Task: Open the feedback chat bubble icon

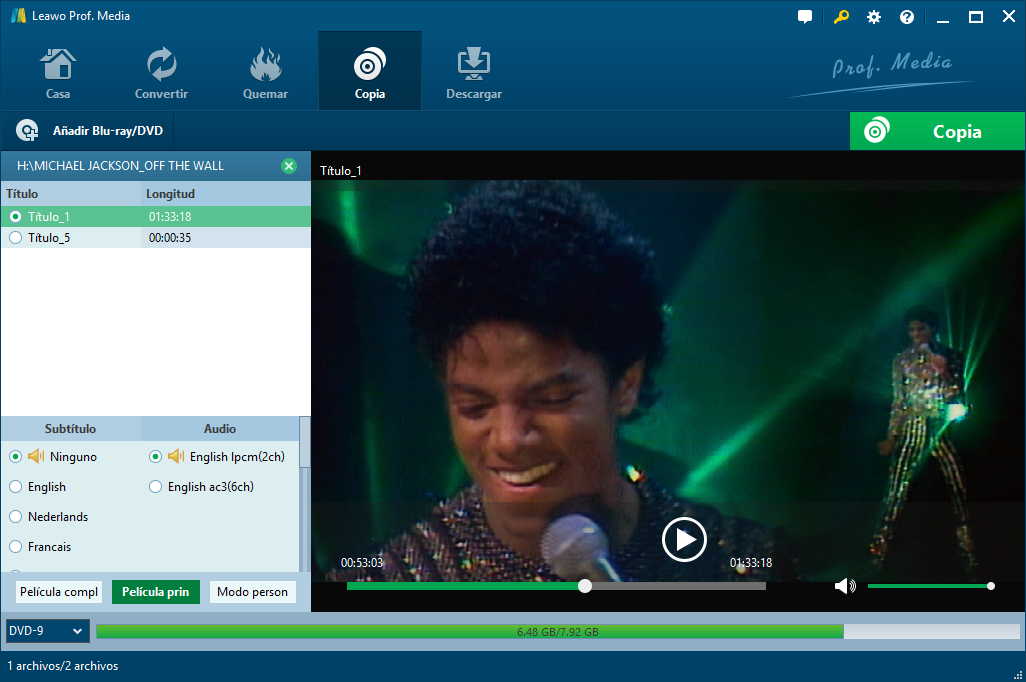Action: 805,17
